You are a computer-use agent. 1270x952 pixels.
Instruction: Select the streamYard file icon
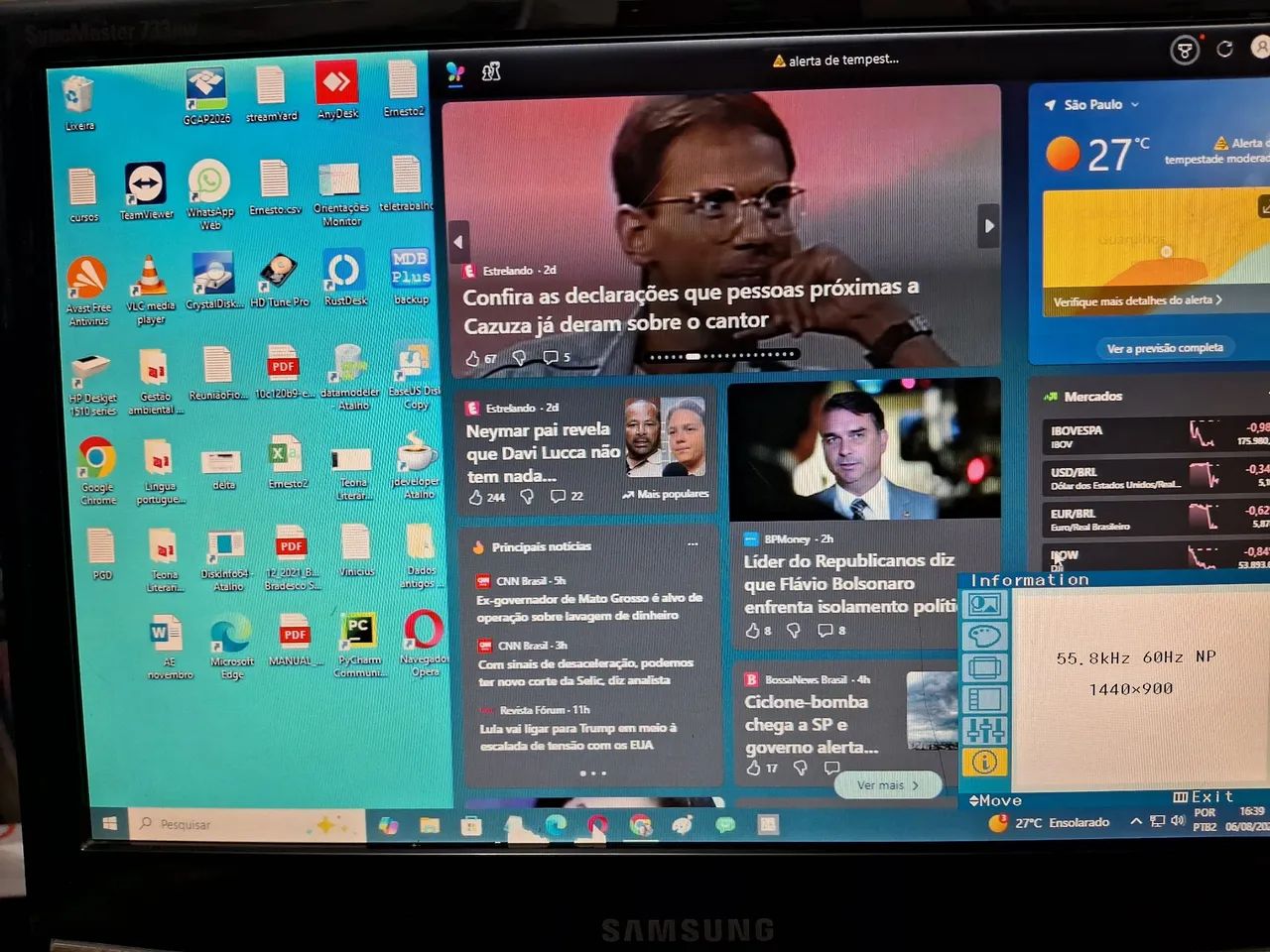click(271, 94)
